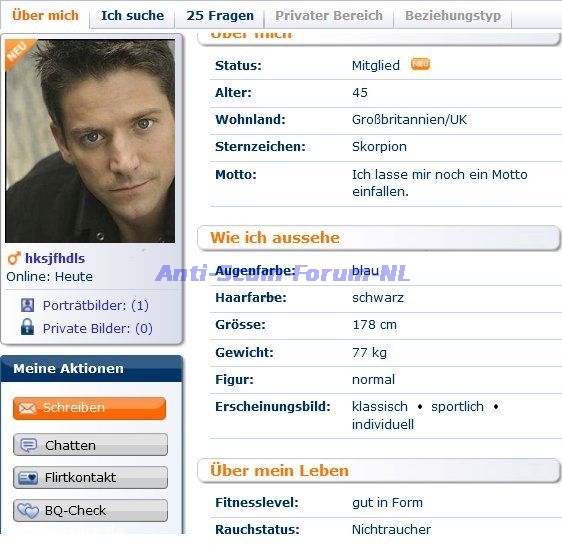
Task: Open the profile photo thumbnail
Action: point(90,141)
